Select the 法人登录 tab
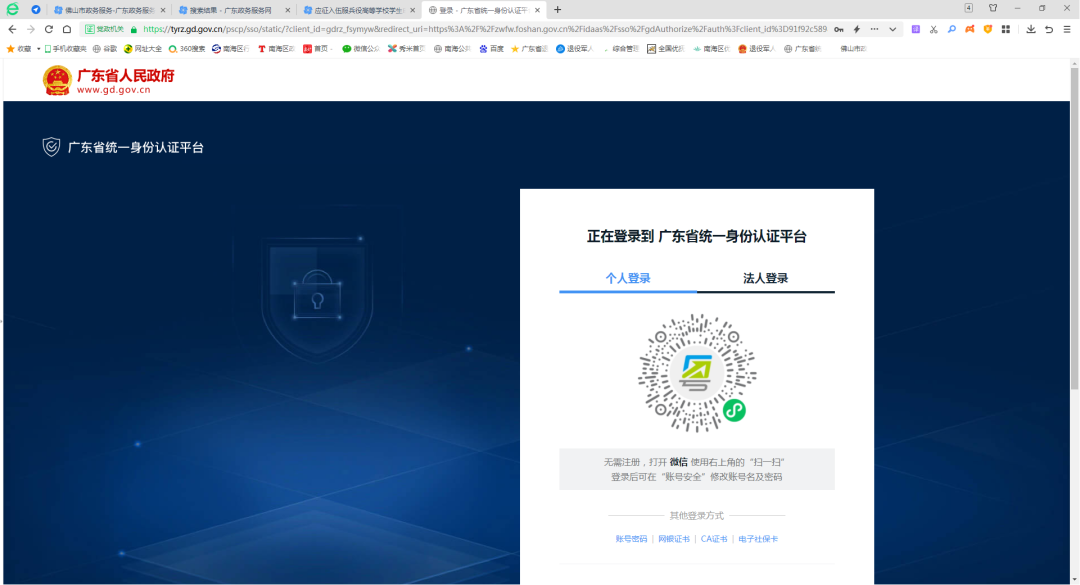The height and width of the screenshot is (585, 1080). (765, 278)
